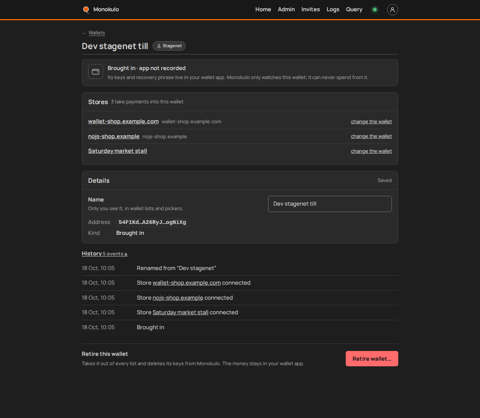480x418 pixels.
Task: Open the Invites navigation item
Action: (310, 10)
